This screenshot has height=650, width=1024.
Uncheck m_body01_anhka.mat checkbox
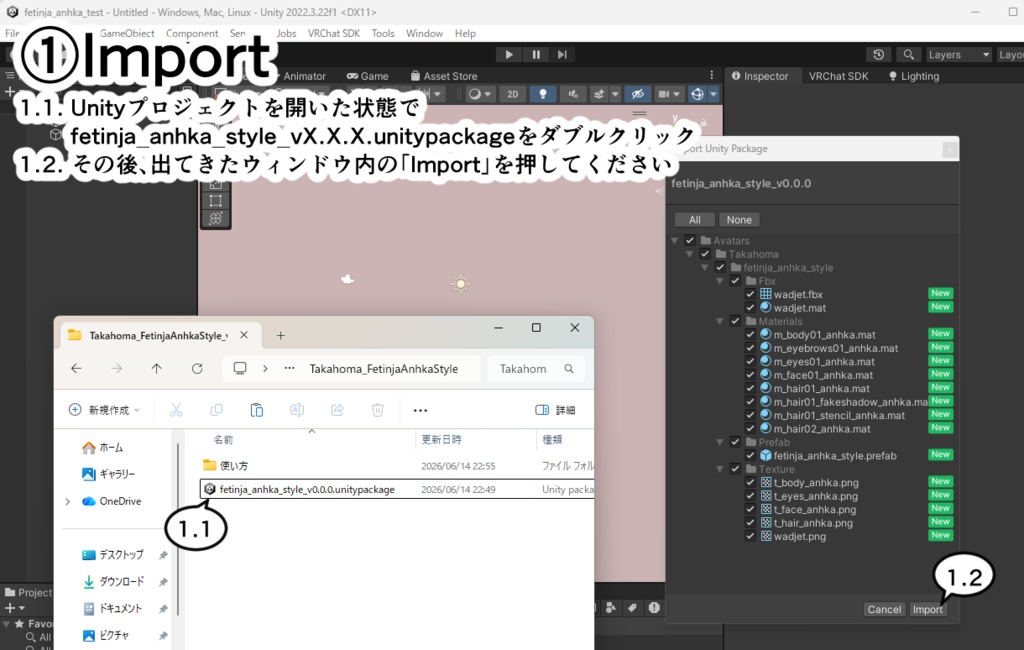(x=750, y=334)
